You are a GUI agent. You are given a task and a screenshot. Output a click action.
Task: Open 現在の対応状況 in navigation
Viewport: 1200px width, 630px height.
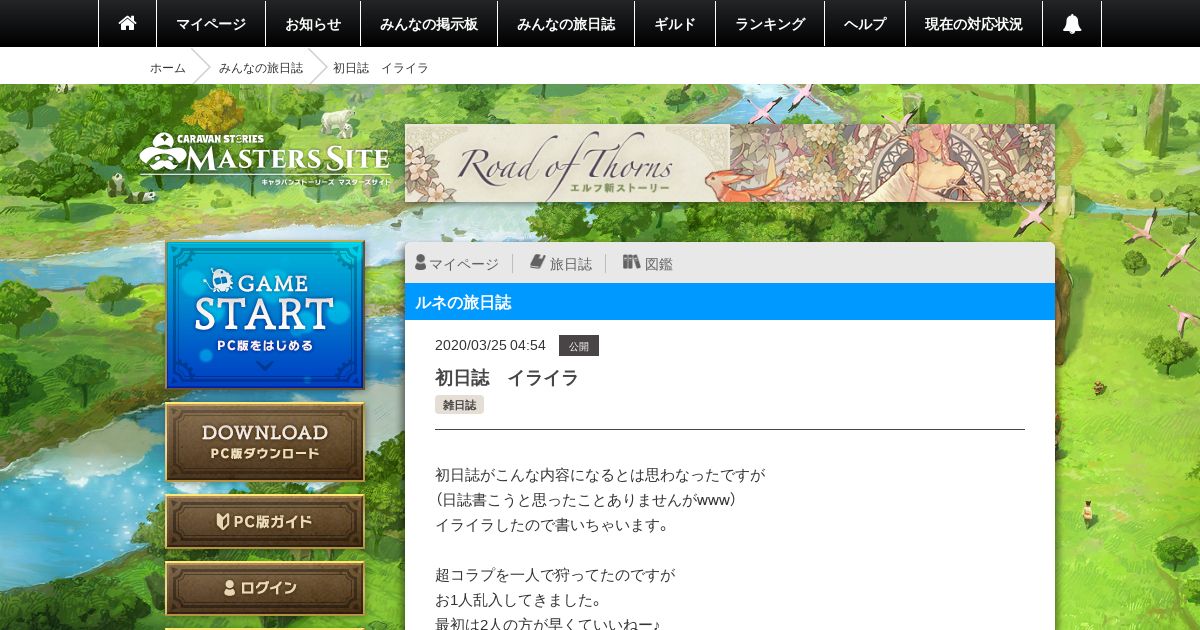(x=974, y=23)
